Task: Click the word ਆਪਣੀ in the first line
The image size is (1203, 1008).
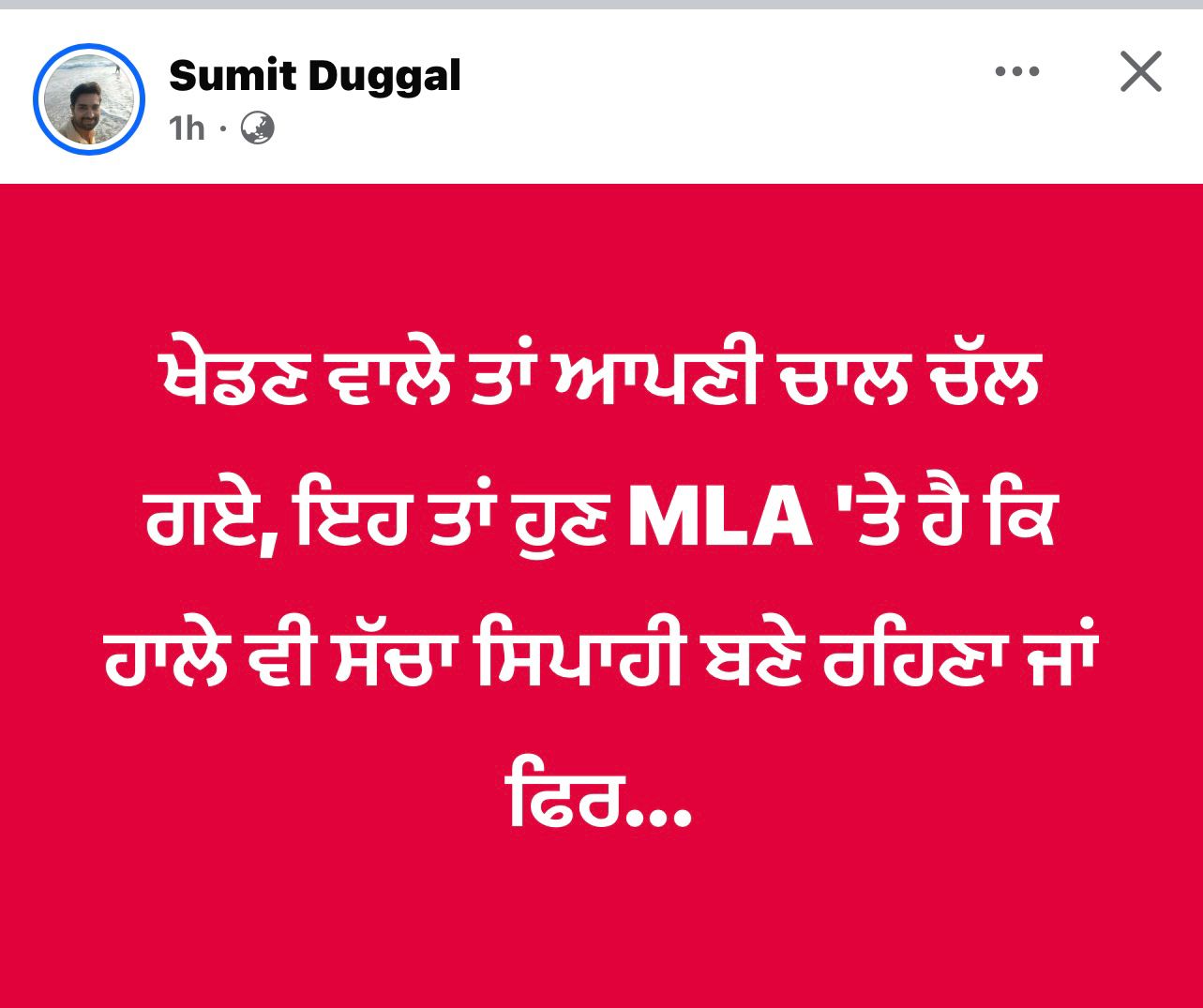Action: coord(655,381)
